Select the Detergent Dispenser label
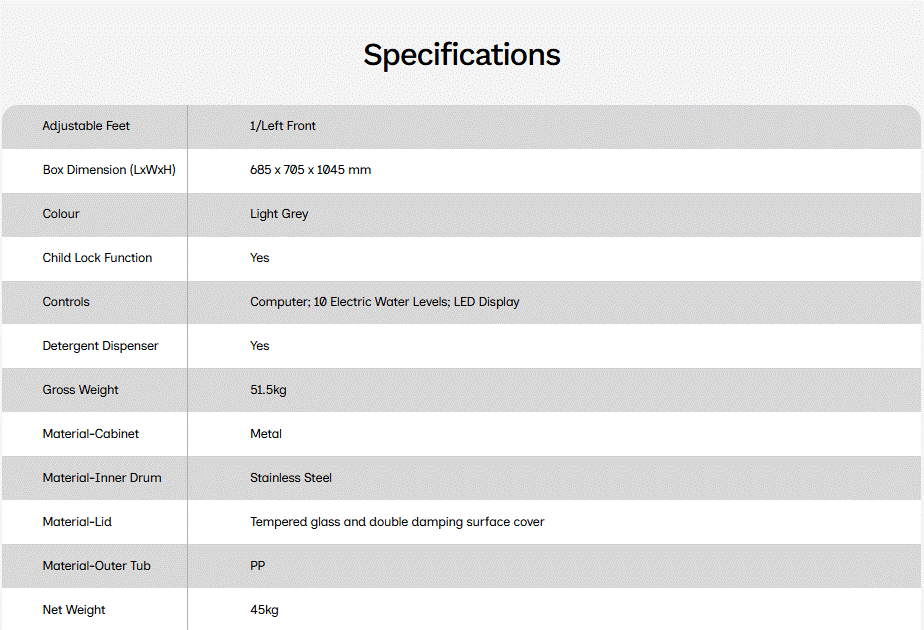 (x=100, y=346)
